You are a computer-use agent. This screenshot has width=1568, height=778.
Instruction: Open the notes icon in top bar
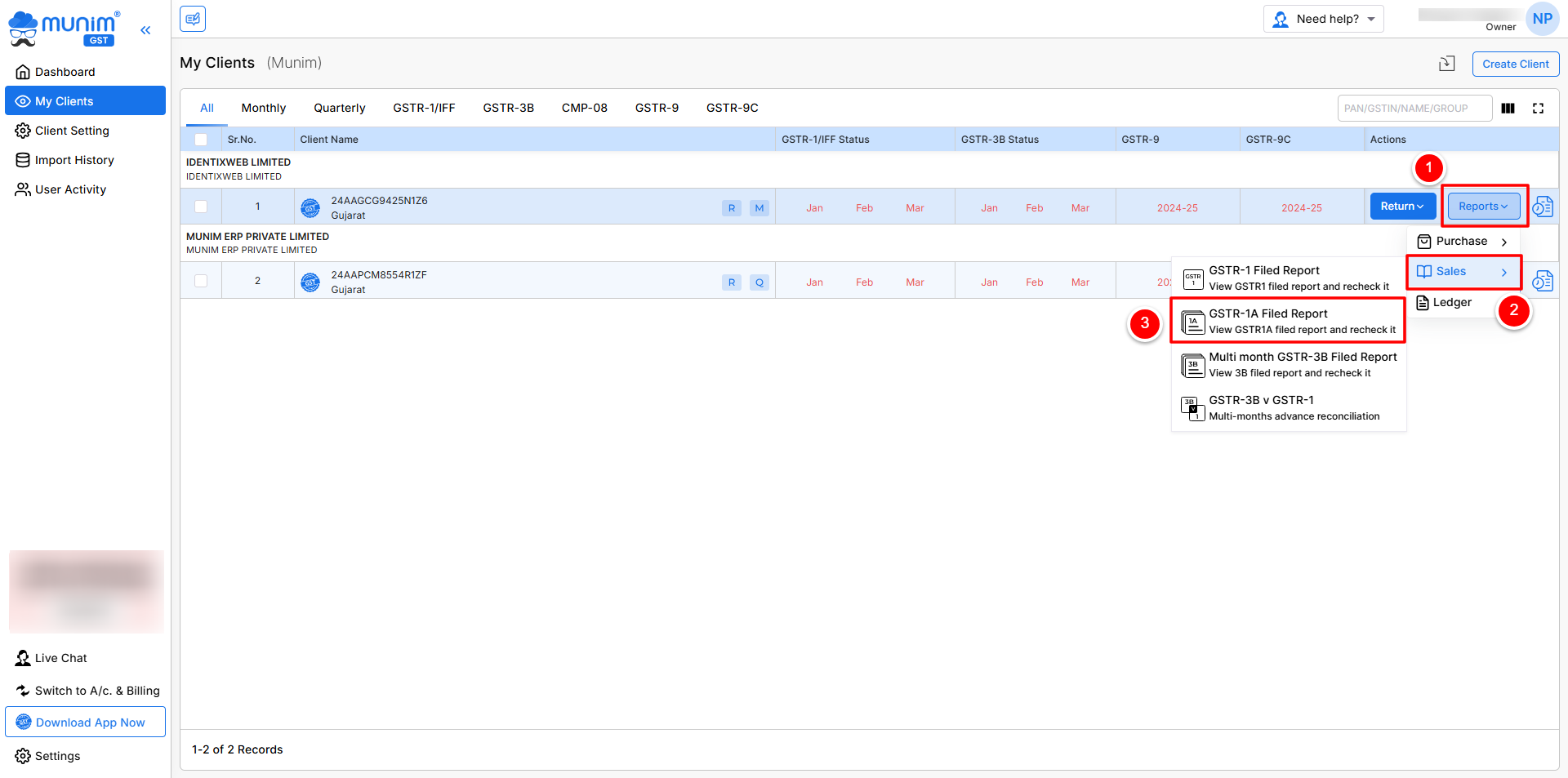tap(193, 19)
